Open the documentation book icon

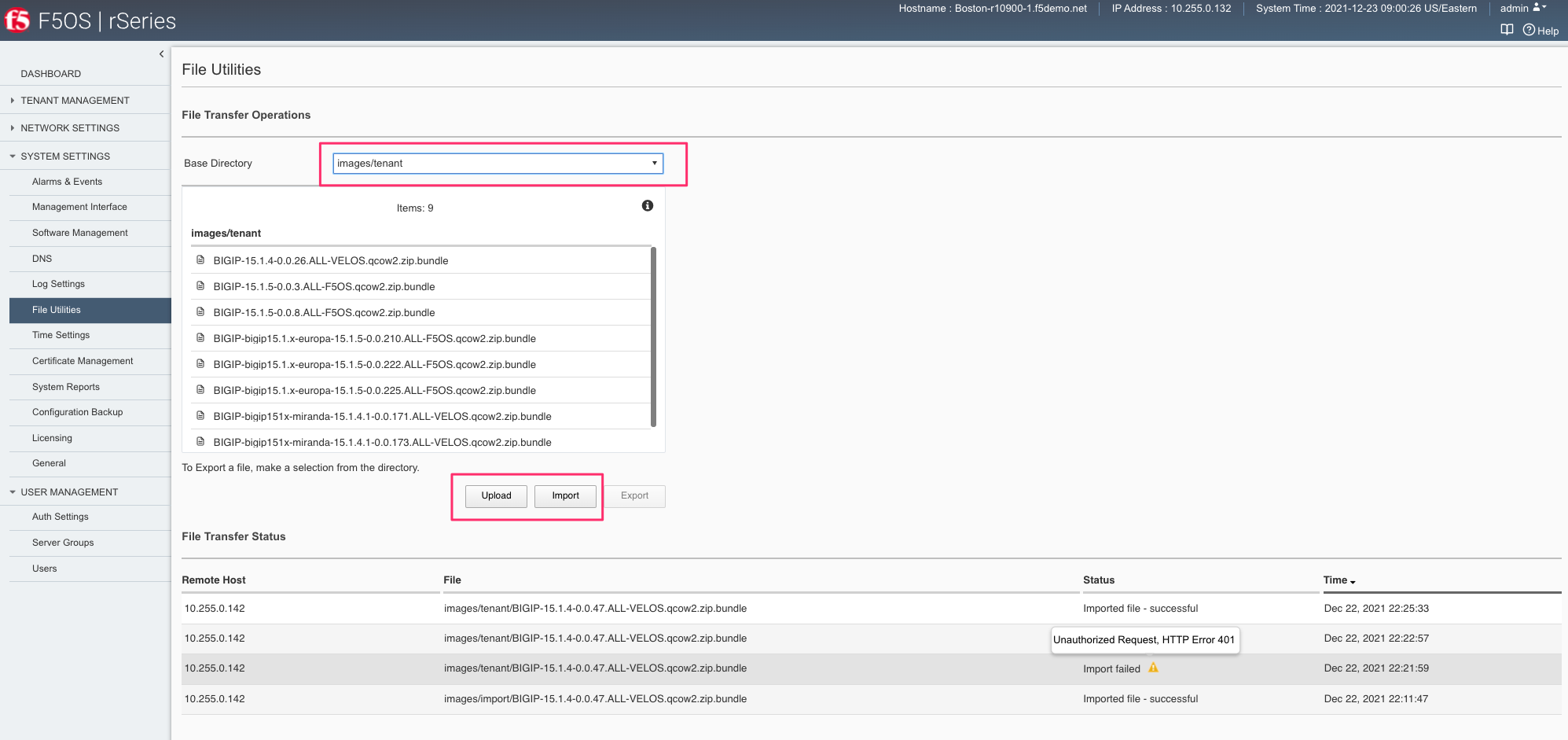pos(1507,30)
